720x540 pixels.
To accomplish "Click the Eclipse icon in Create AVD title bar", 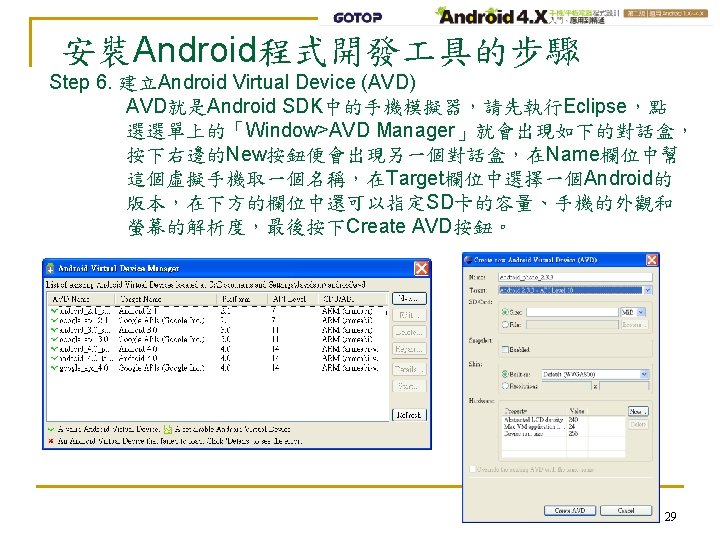I will click(x=468, y=259).
